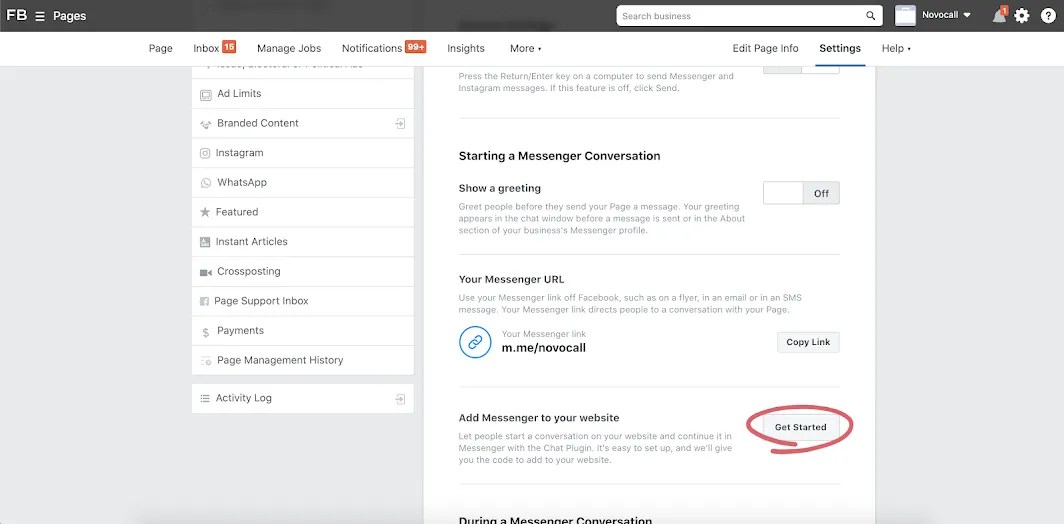This screenshot has width=1064, height=524.
Task: Open the settings gear icon
Action: tap(1022, 16)
